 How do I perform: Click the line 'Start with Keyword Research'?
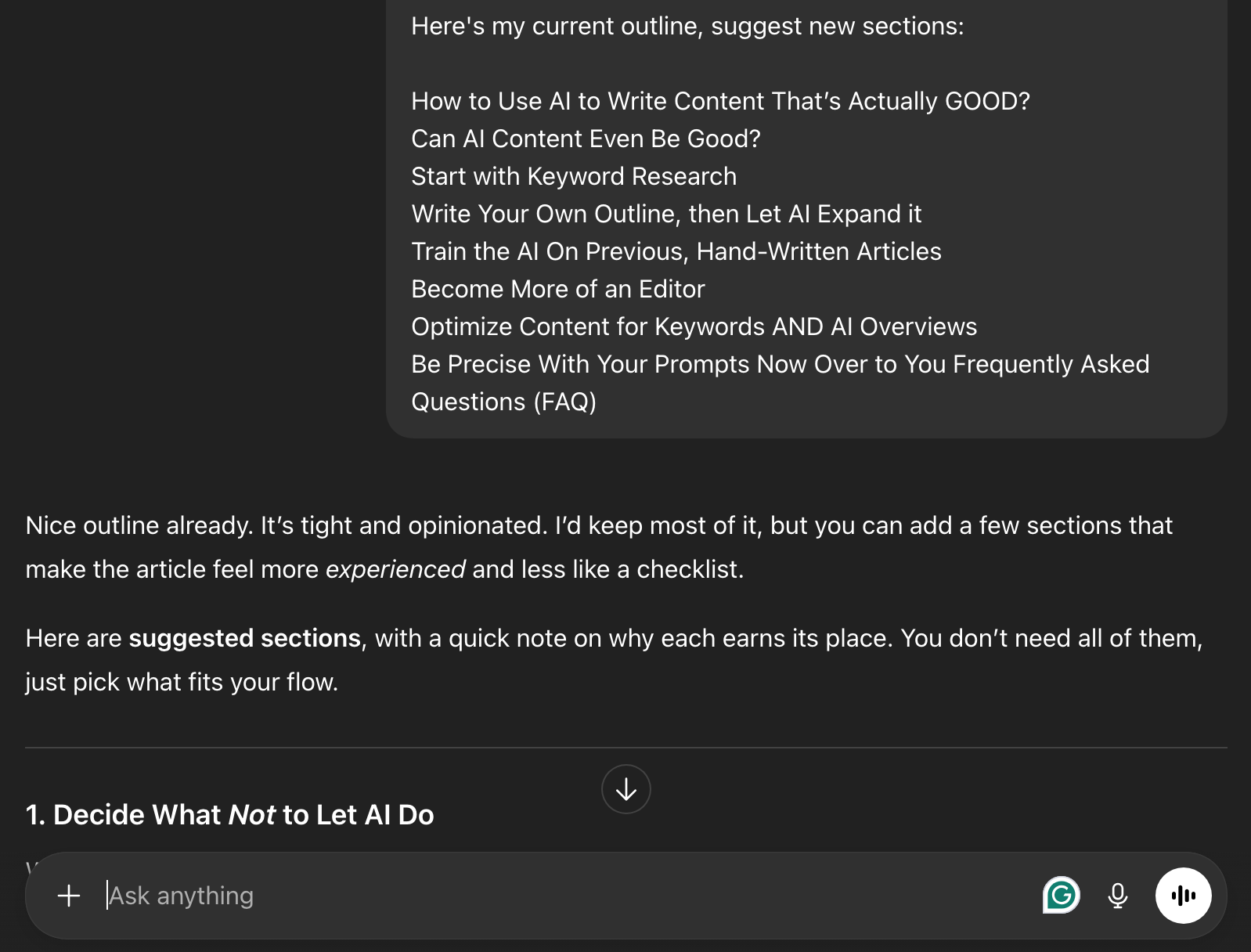[x=574, y=176]
